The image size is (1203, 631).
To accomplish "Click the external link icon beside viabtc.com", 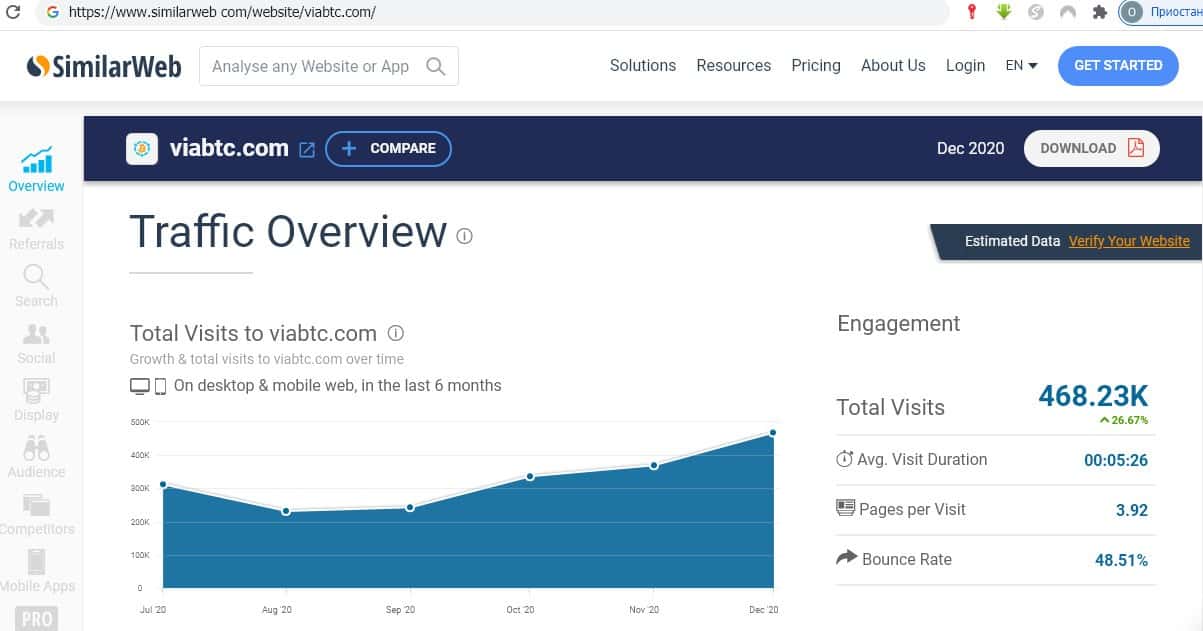I will tap(307, 149).
